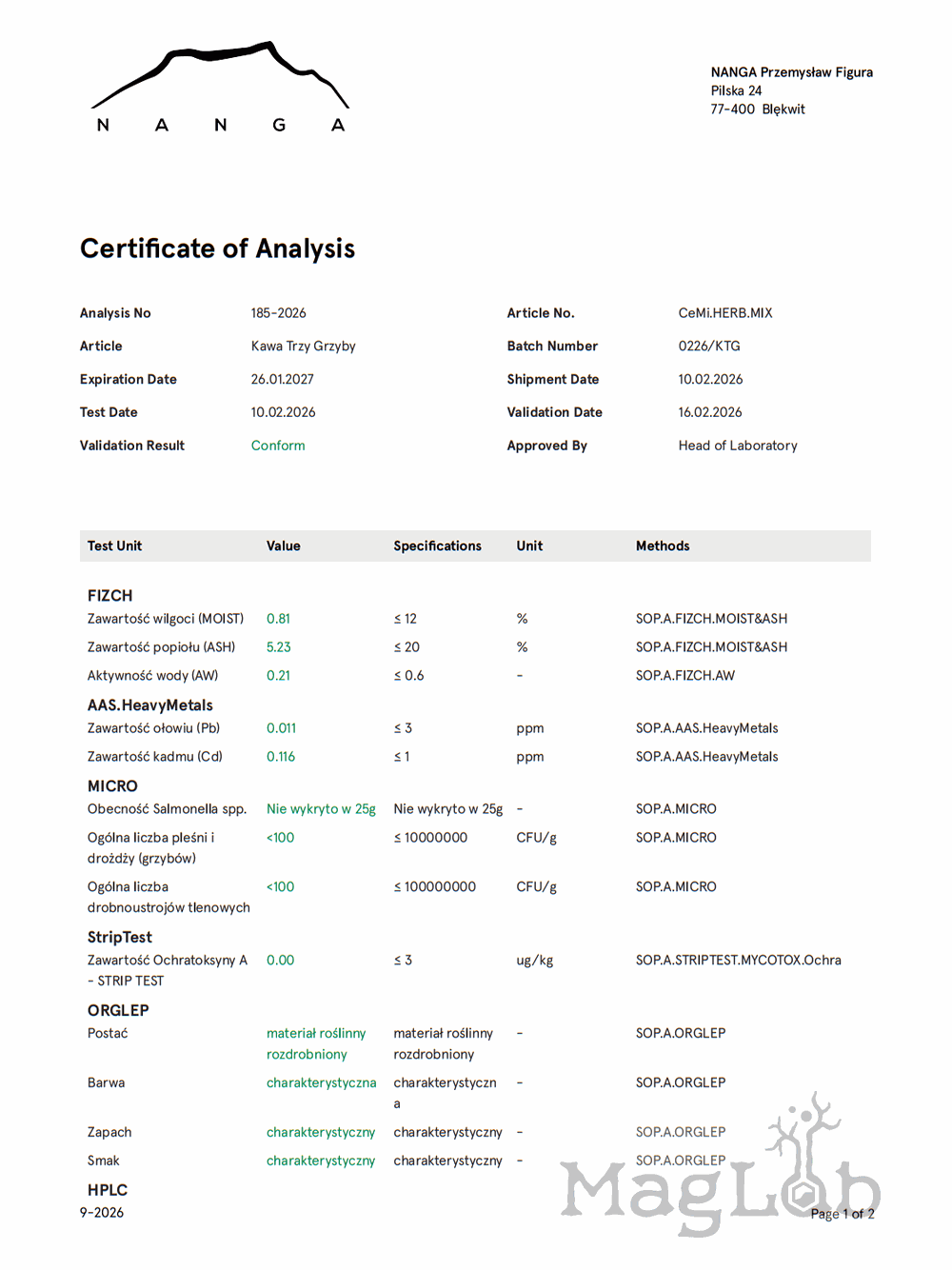Click the StripTest section heading
This screenshot has width=952, height=1270.
point(119,938)
